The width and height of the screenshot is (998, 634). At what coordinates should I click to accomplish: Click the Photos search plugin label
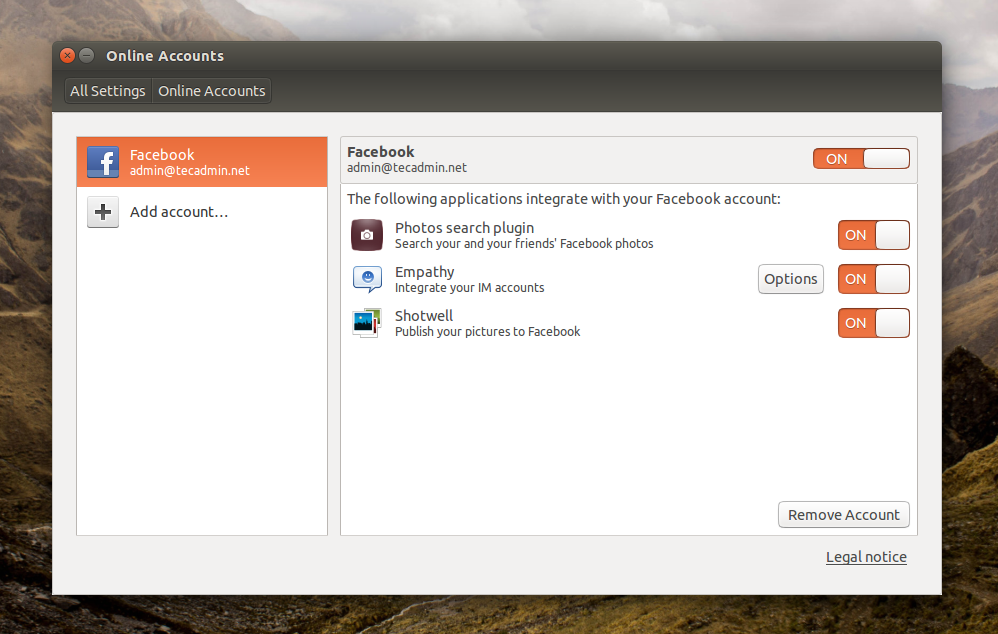[464, 228]
